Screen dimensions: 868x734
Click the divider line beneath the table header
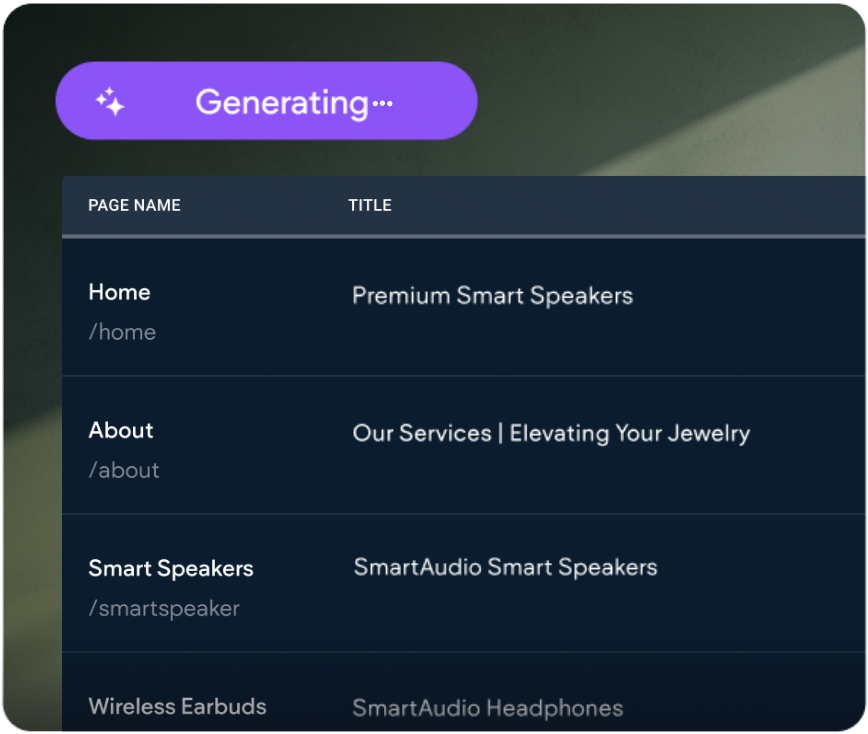tap(460, 236)
